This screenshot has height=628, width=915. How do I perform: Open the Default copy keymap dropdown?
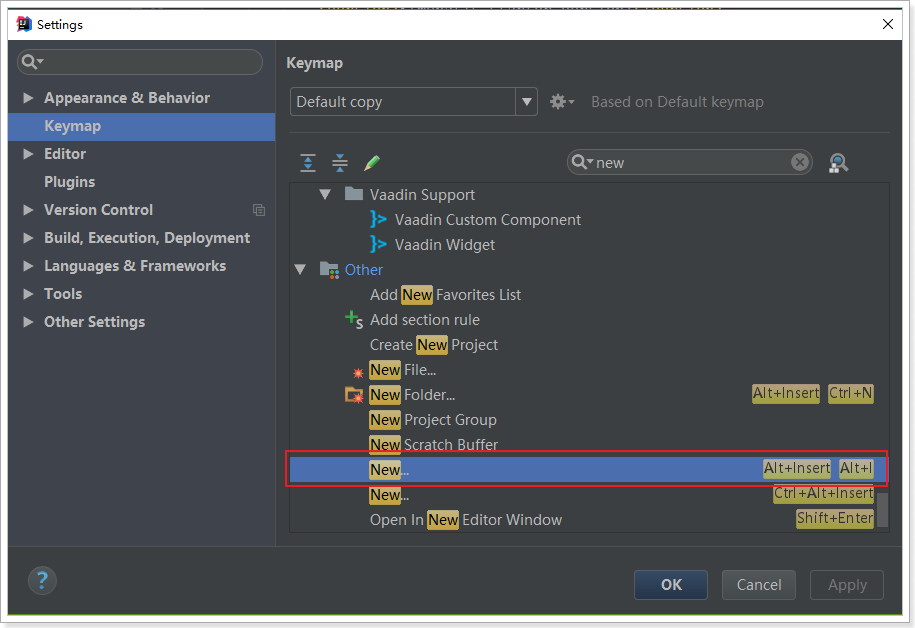(527, 102)
